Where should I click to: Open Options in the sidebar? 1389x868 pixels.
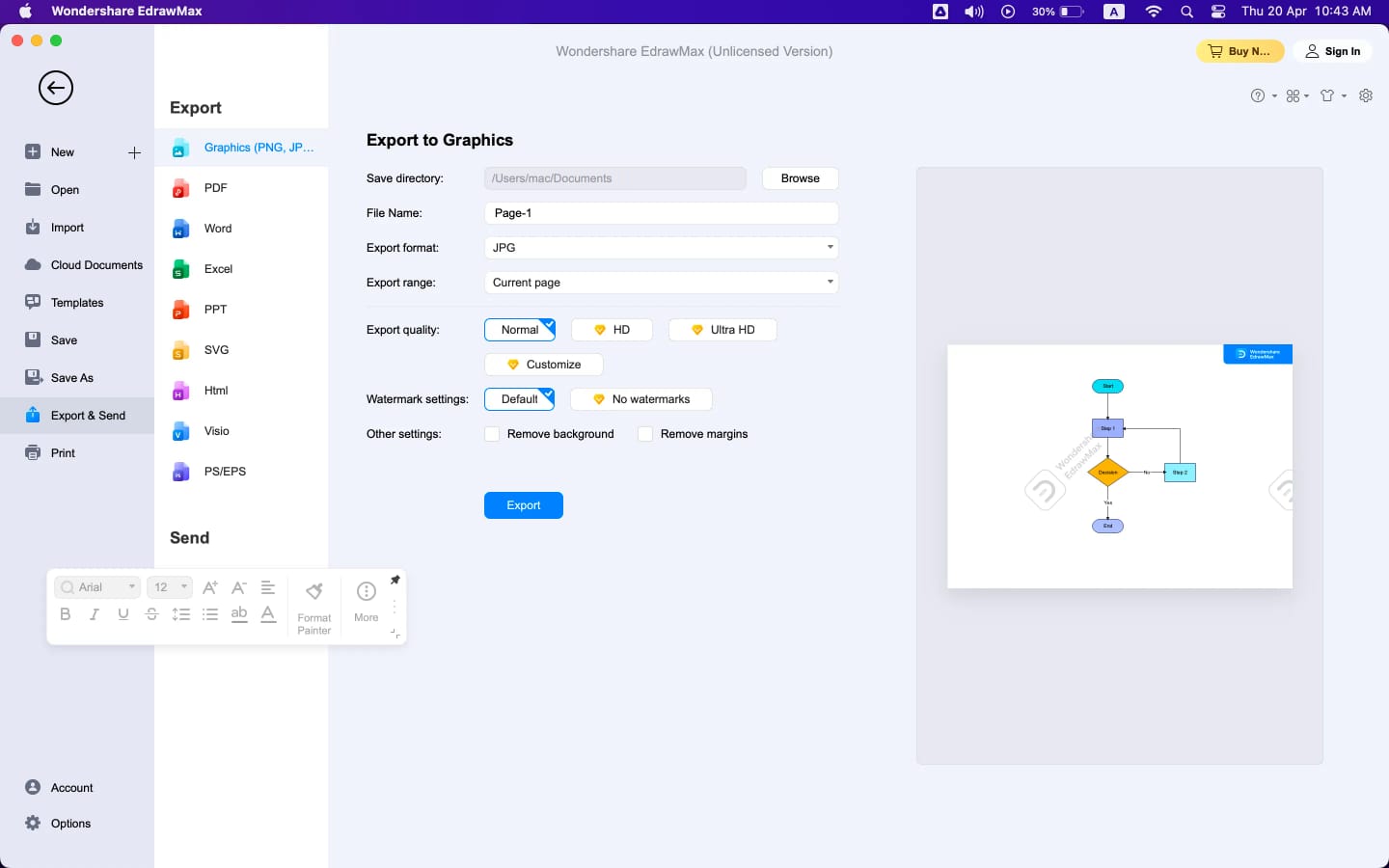(x=58, y=824)
